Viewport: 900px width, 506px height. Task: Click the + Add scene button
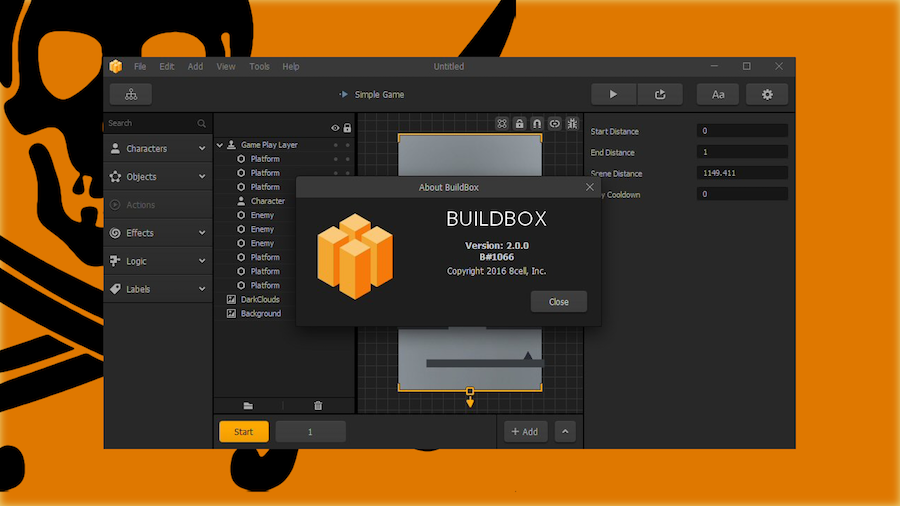[525, 431]
